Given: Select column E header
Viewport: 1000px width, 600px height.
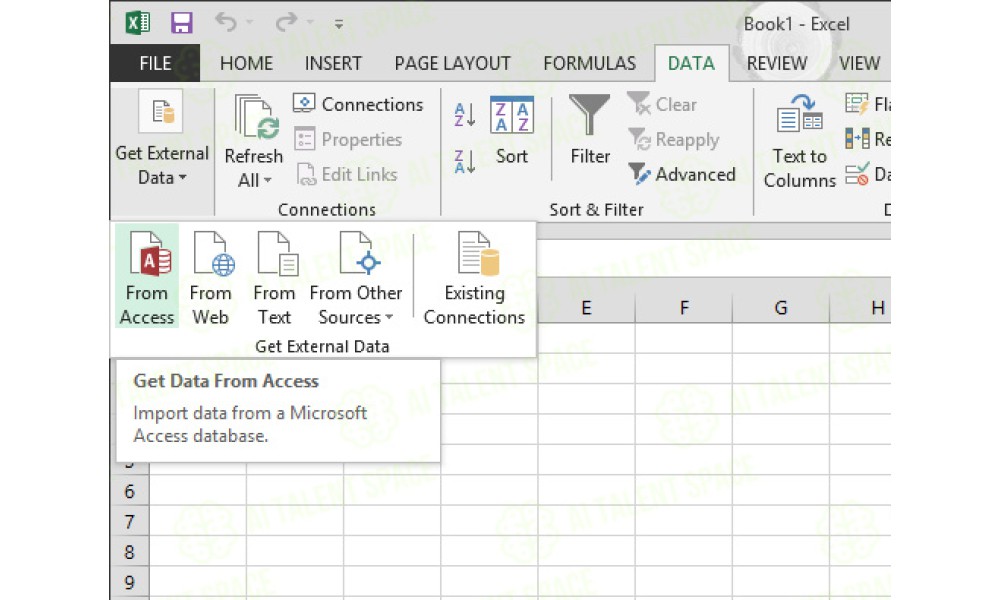Looking at the screenshot, I should [x=586, y=307].
